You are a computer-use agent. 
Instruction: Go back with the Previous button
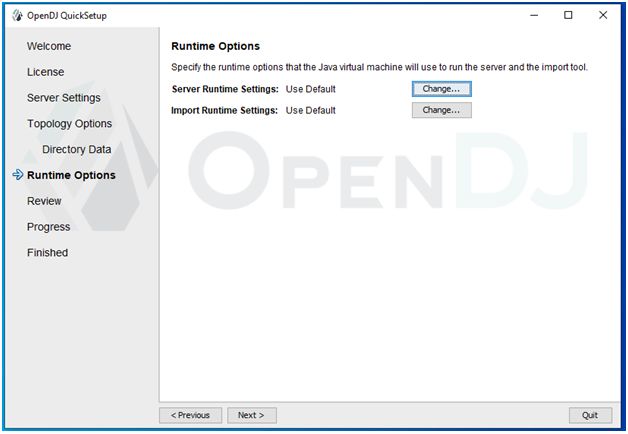[190, 415]
